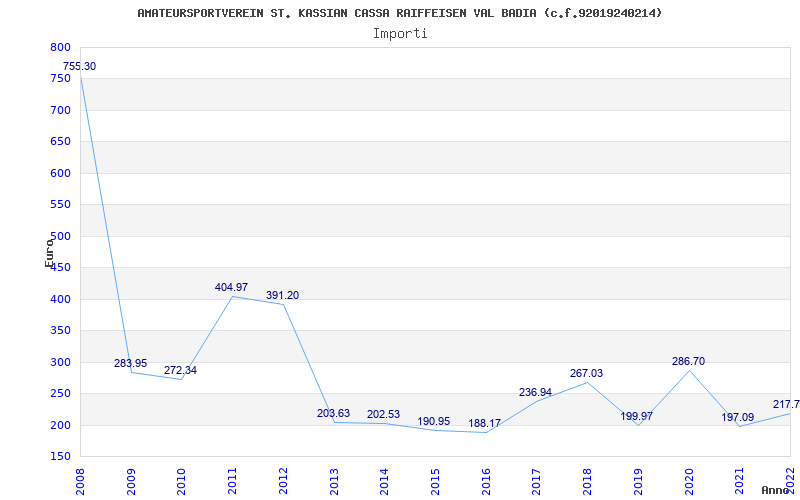Click the y-axis tick label 300
800x500 pixels.
click(60, 362)
